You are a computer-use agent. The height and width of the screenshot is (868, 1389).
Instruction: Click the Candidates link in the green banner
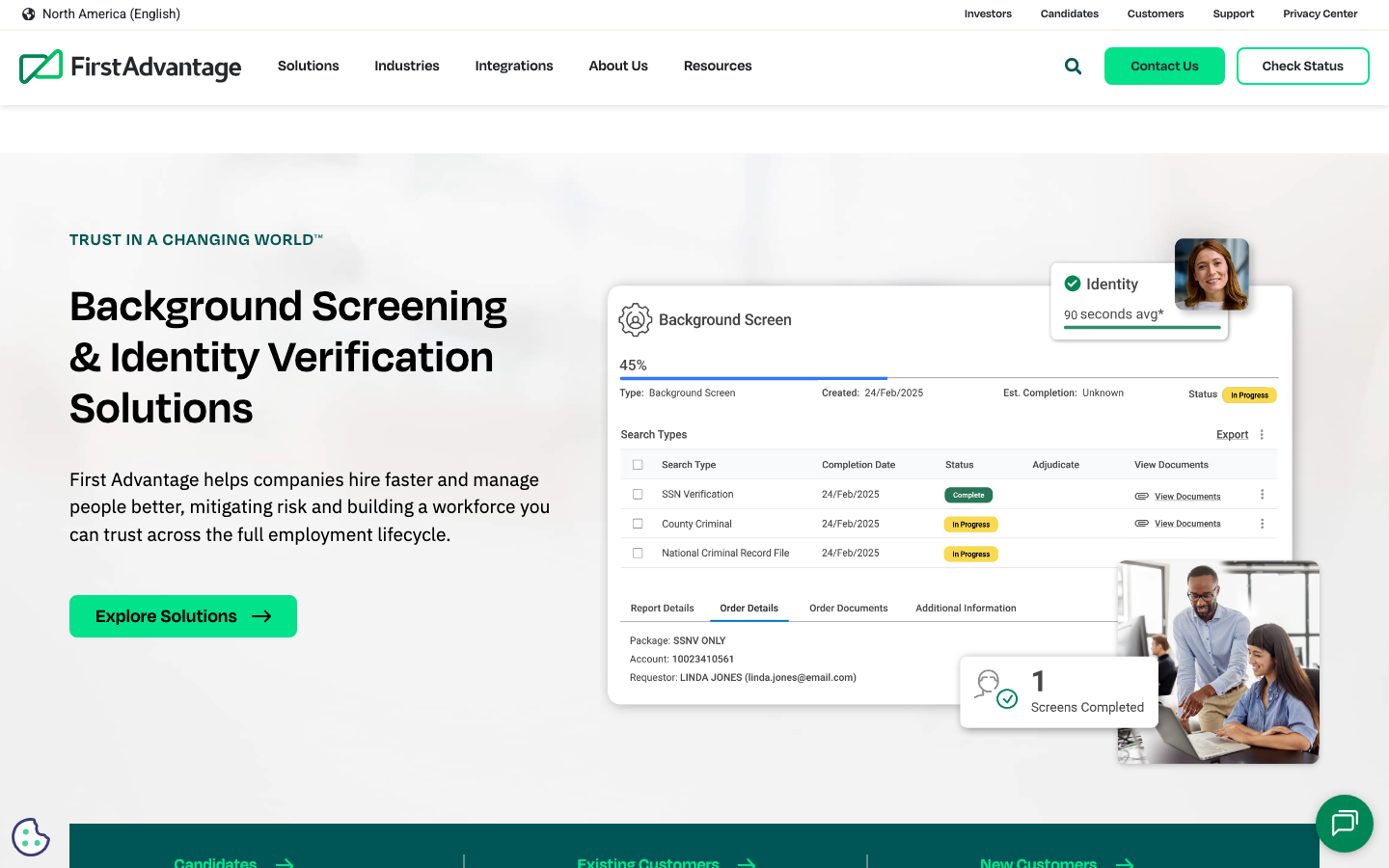(233, 862)
